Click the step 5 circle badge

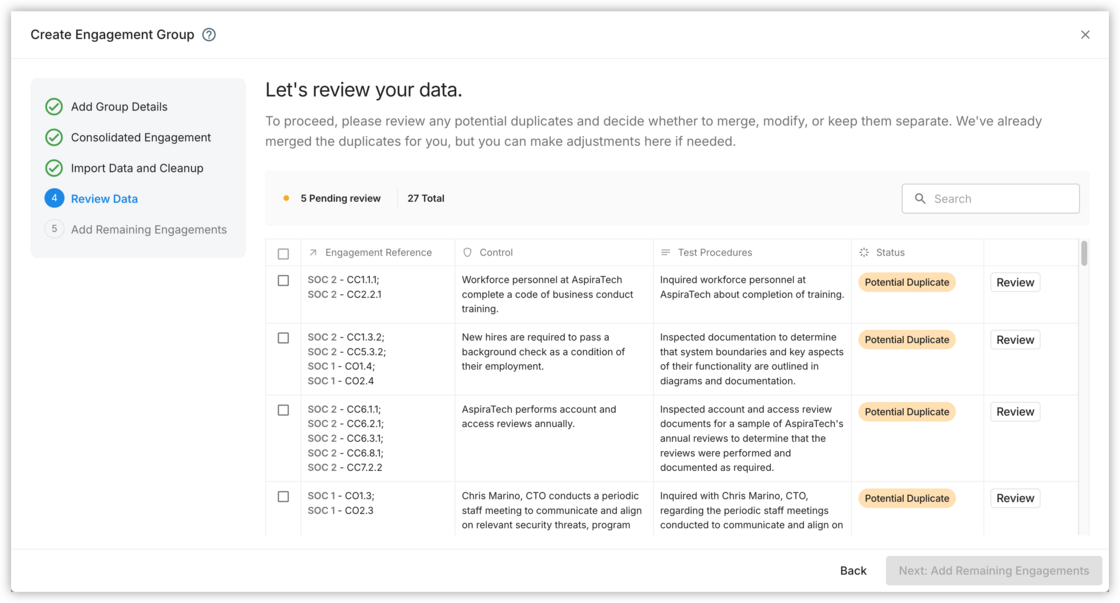54,229
